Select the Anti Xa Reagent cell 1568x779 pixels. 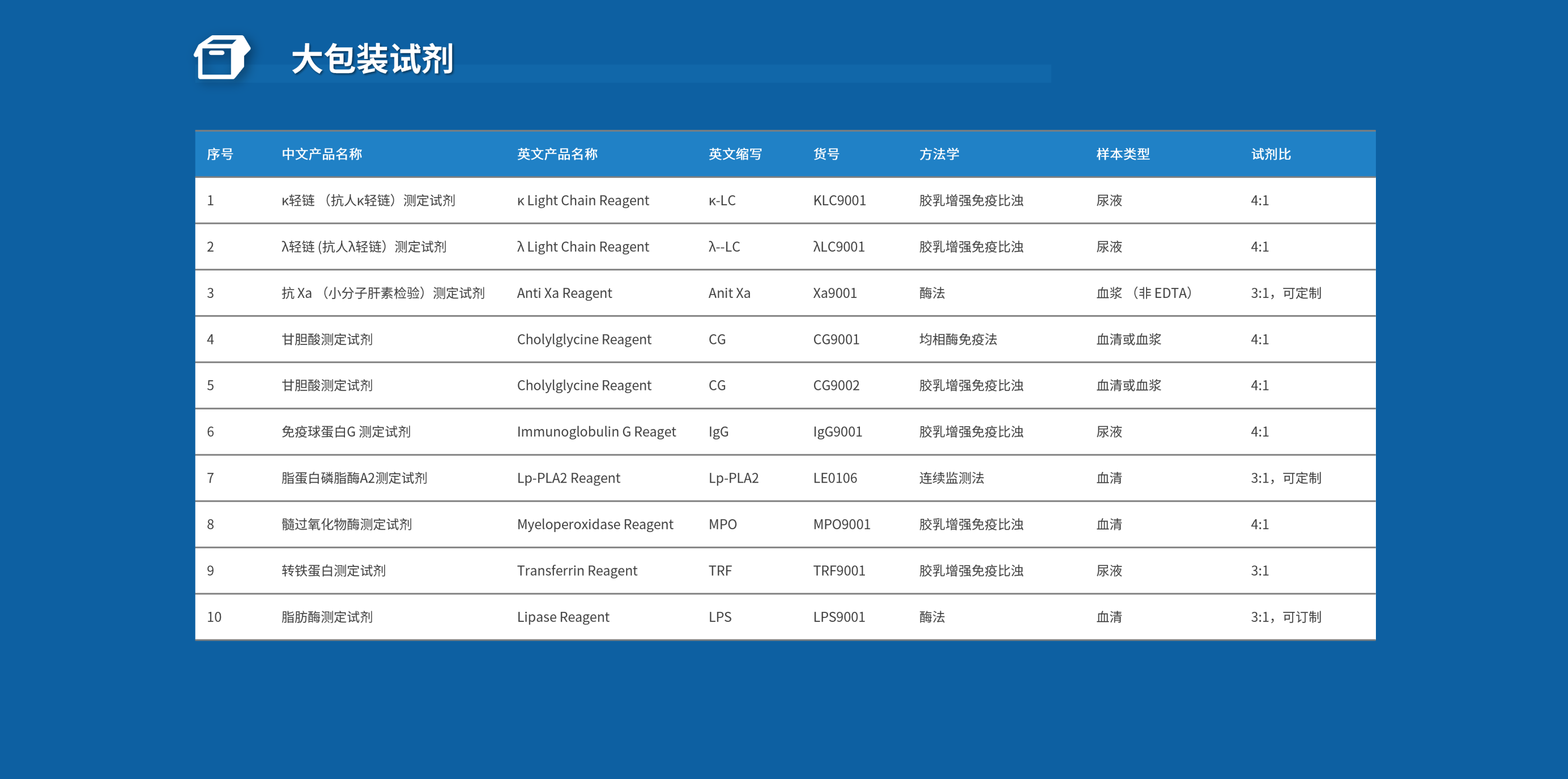[x=563, y=292]
